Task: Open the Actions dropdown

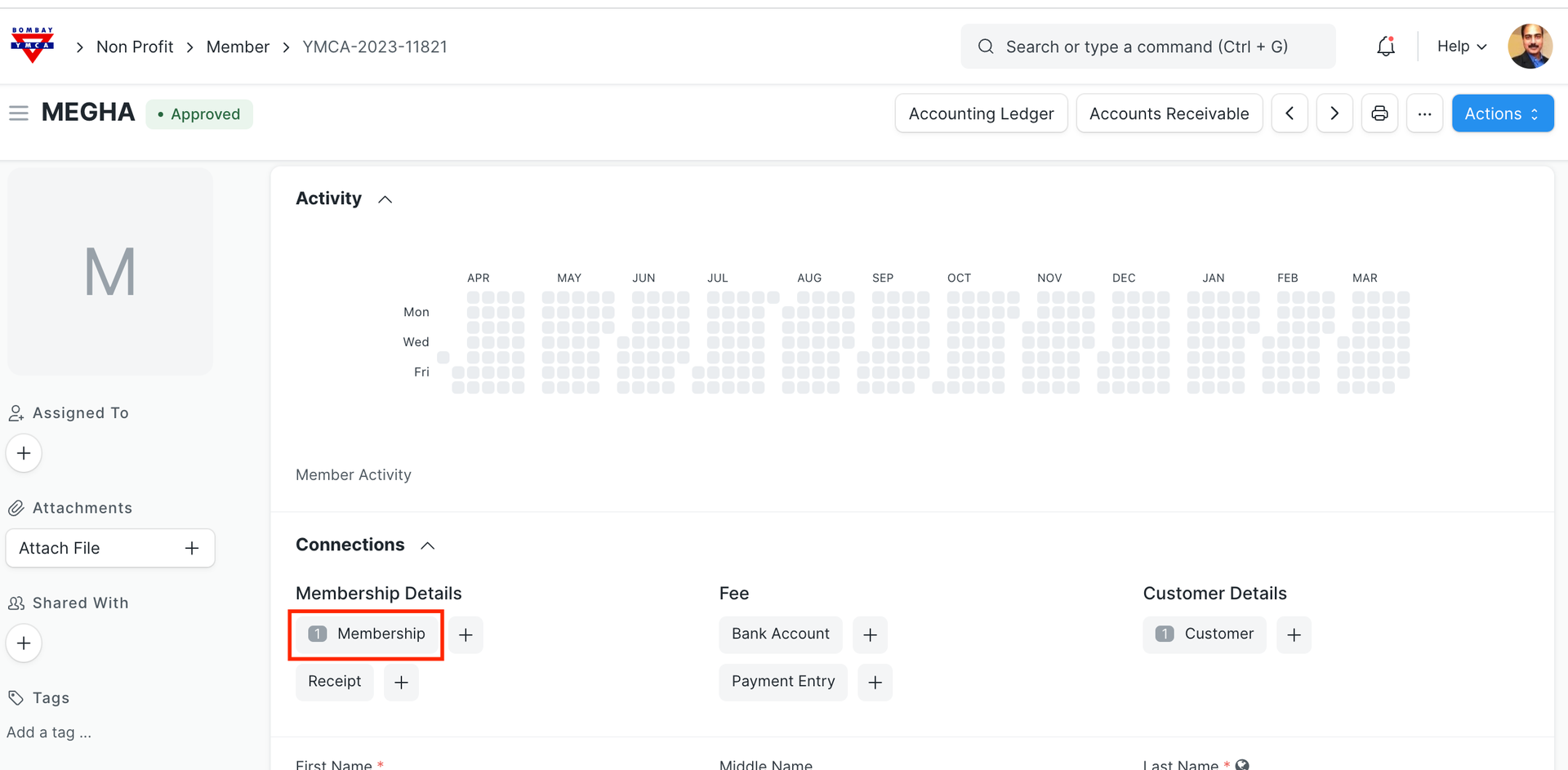Action: point(1502,113)
